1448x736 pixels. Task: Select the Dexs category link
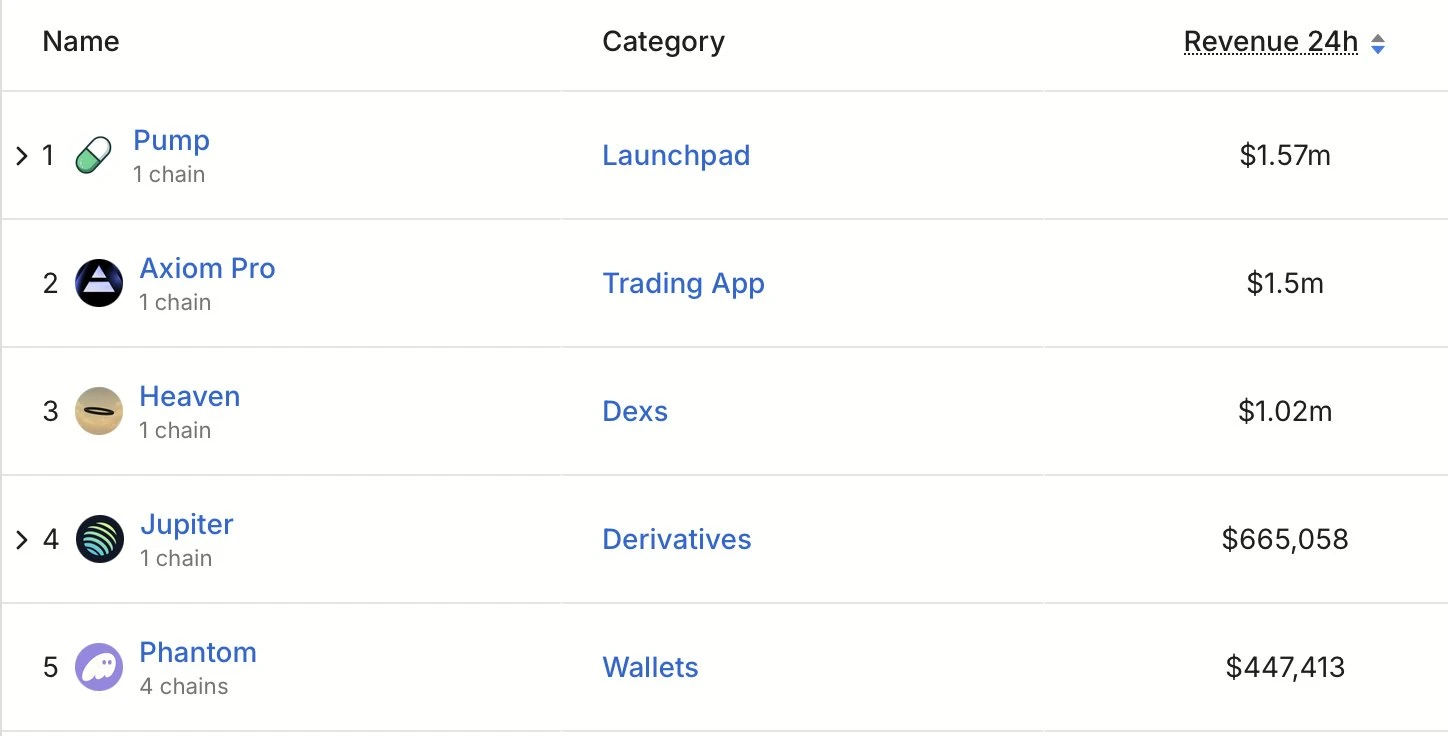pyautogui.click(x=635, y=412)
